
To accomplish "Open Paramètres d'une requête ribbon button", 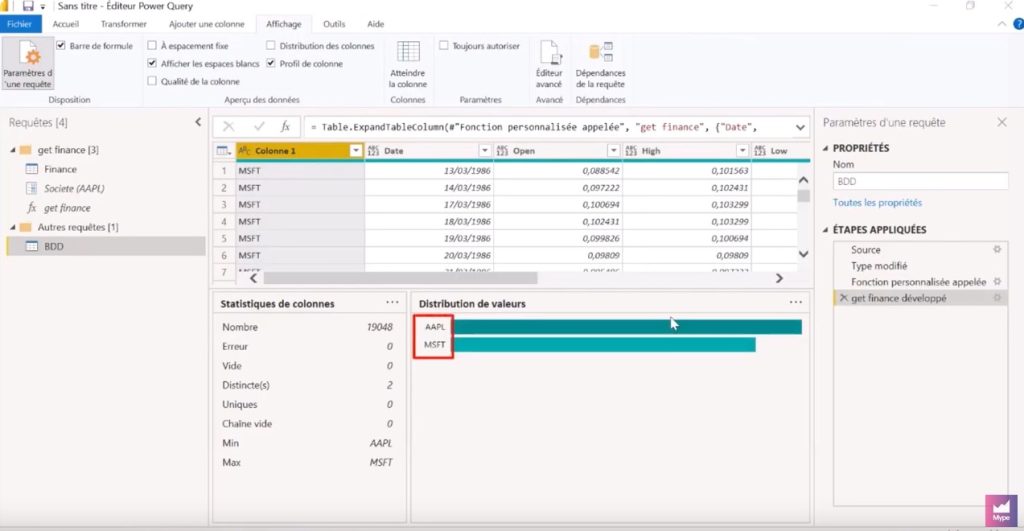I will pyautogui.click(x=27, y=63).
